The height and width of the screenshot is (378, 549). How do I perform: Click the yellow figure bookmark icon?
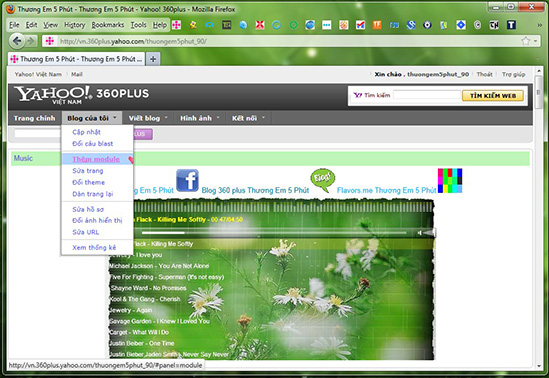point(193,25)
